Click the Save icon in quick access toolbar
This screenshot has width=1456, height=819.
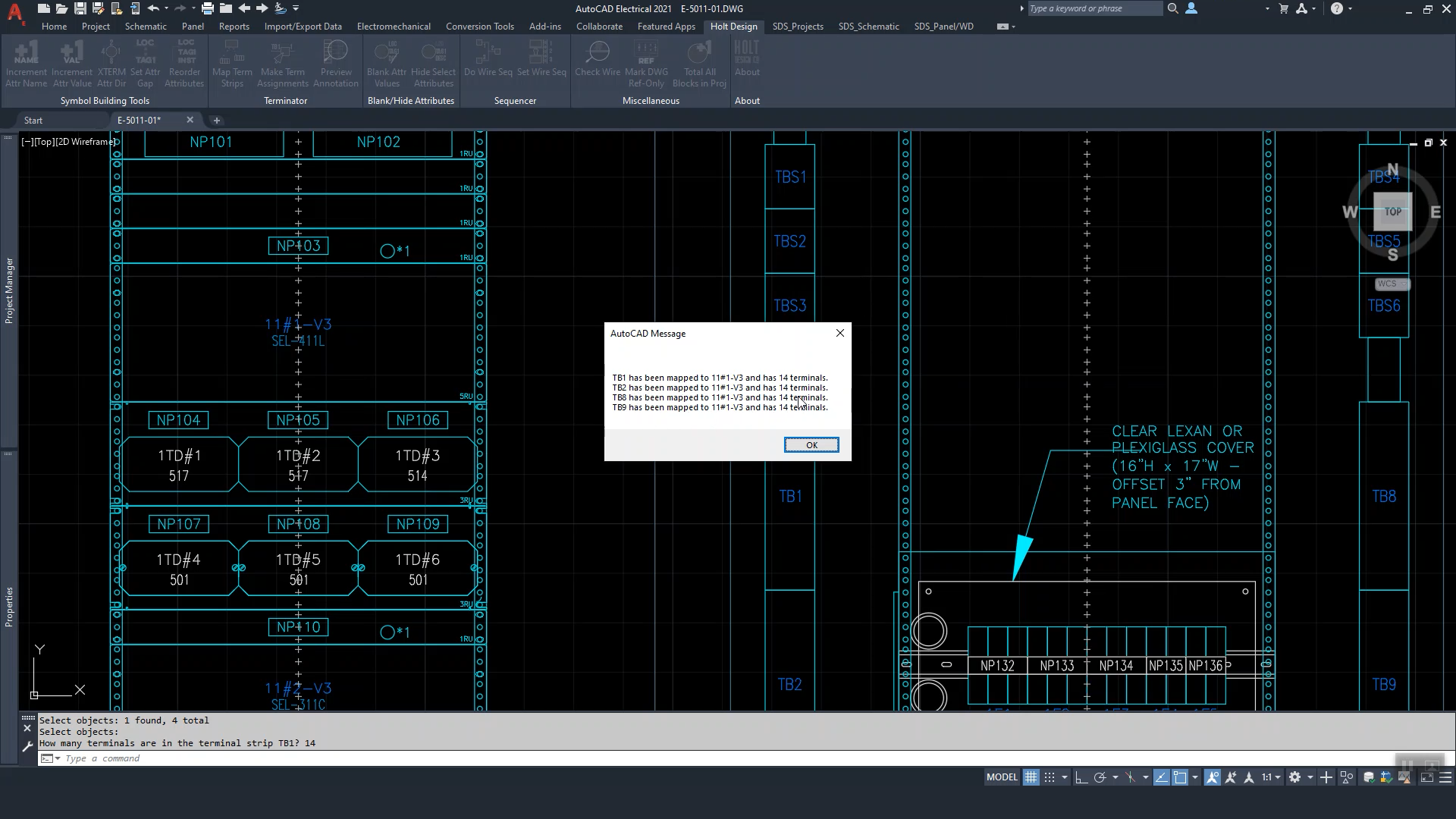[x=80, y=8]
